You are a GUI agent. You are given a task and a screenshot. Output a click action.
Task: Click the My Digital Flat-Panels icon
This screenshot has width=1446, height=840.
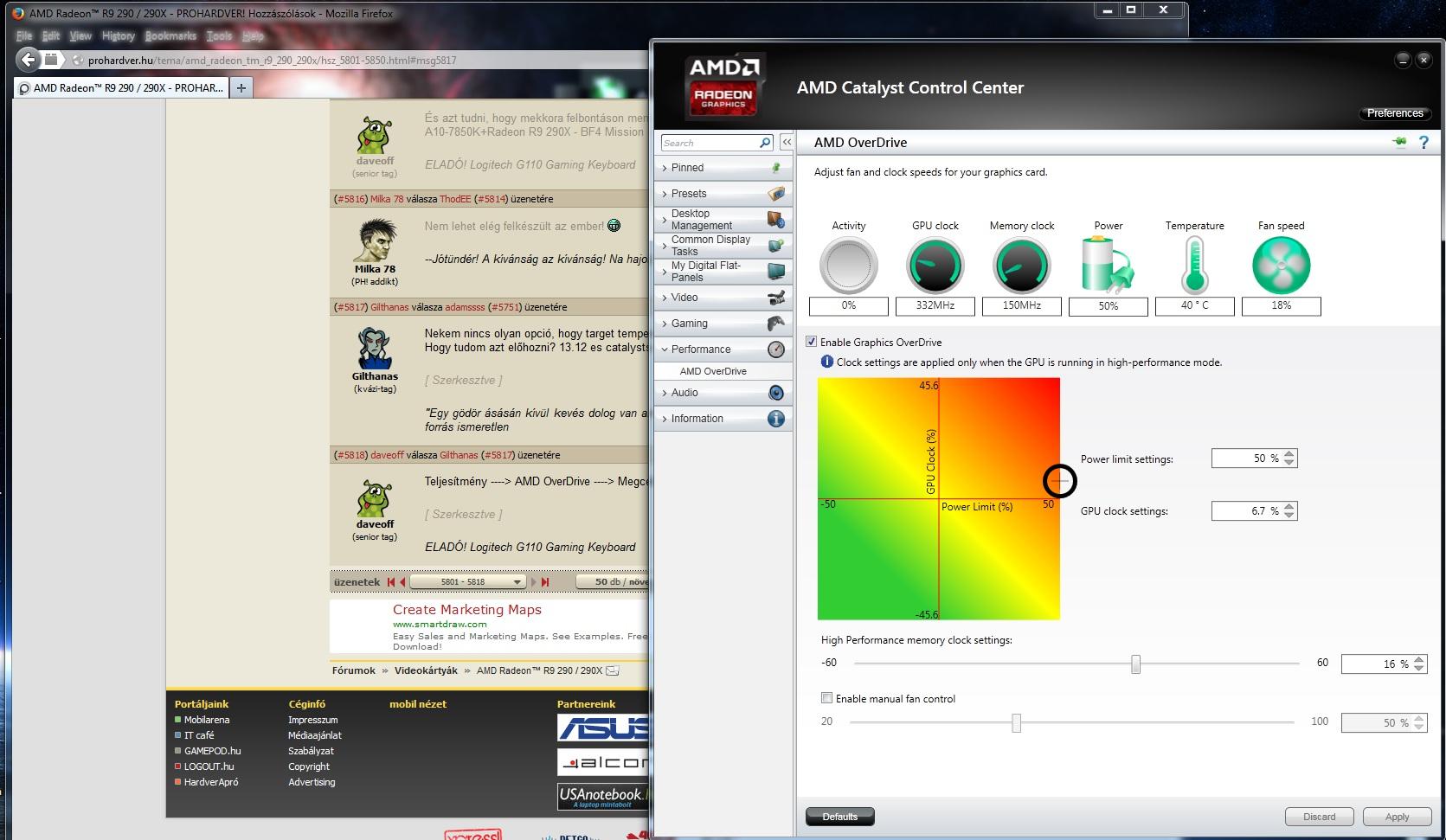click(x=776, y=271)
